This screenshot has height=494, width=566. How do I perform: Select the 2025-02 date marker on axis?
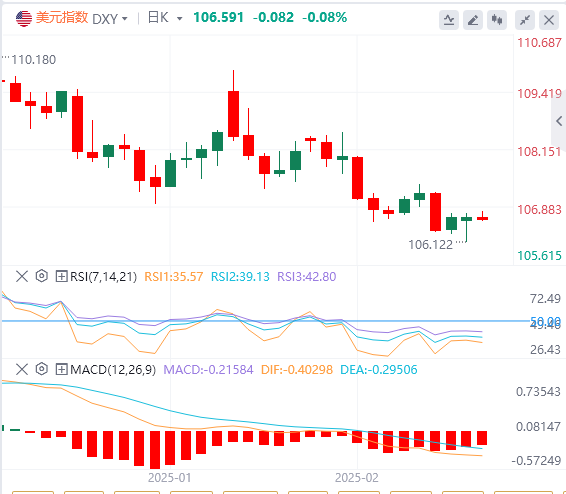pos(357,478)
